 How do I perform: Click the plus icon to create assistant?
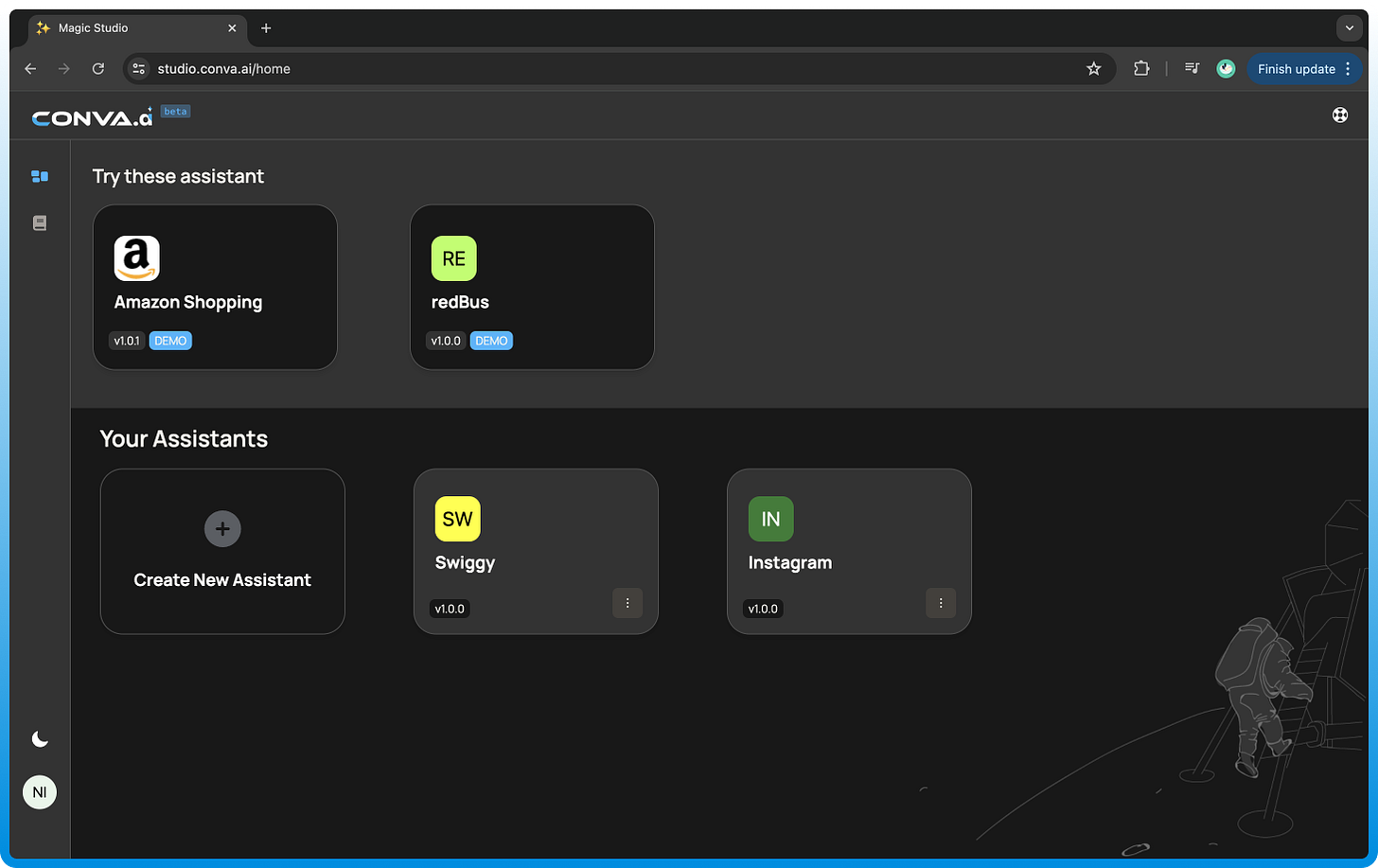pyautogui.click(x=222, y=529)
